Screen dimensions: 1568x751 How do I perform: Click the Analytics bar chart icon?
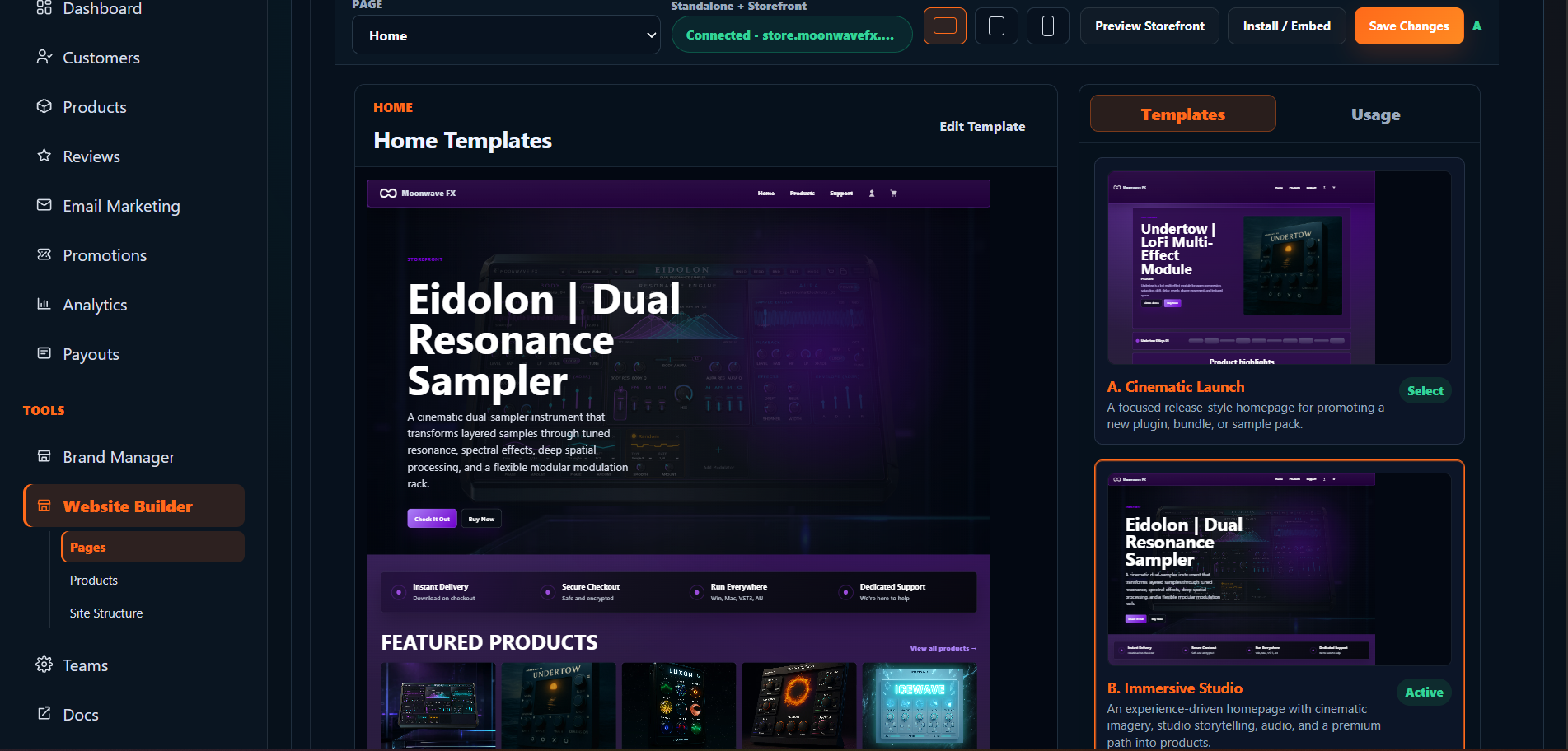click(x=44, y=304)
